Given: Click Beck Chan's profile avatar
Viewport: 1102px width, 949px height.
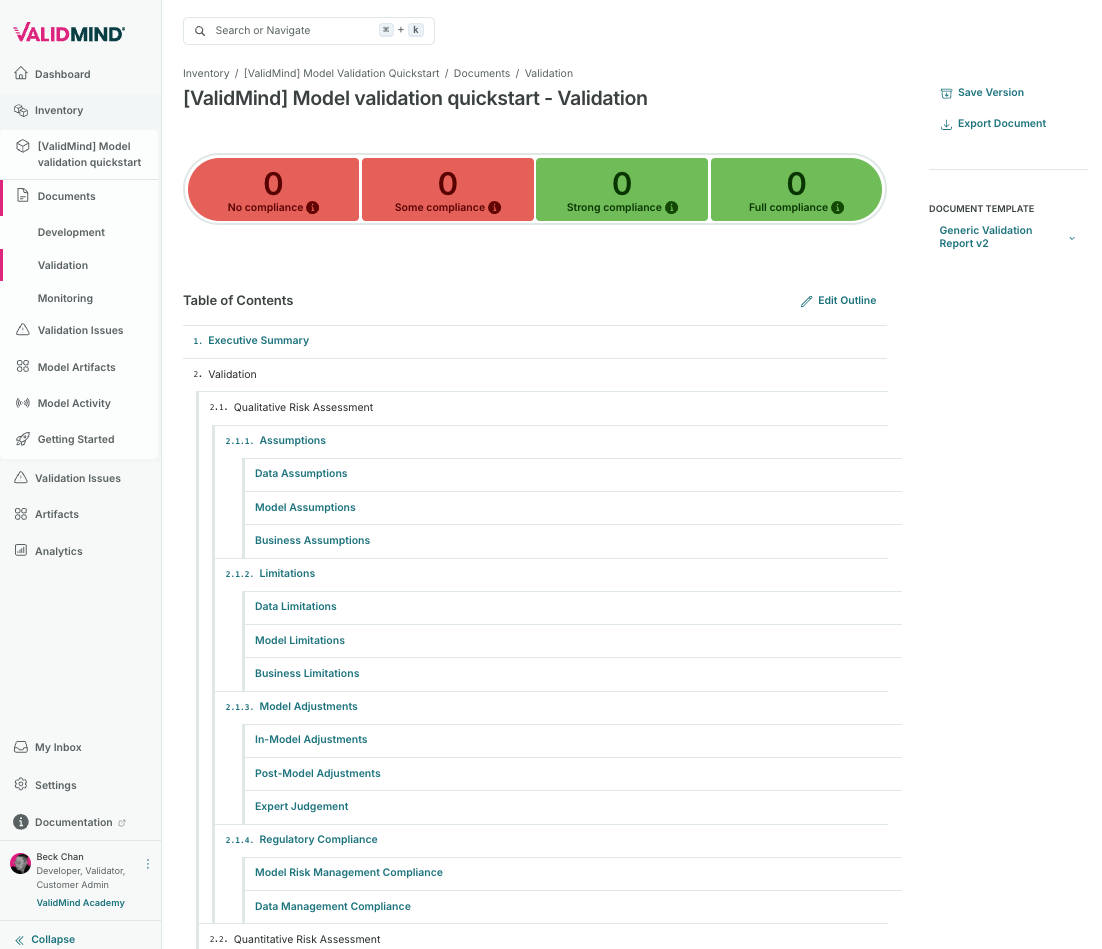Looking at the screenshot, I should pyautogui.click(x=20, y=863).
